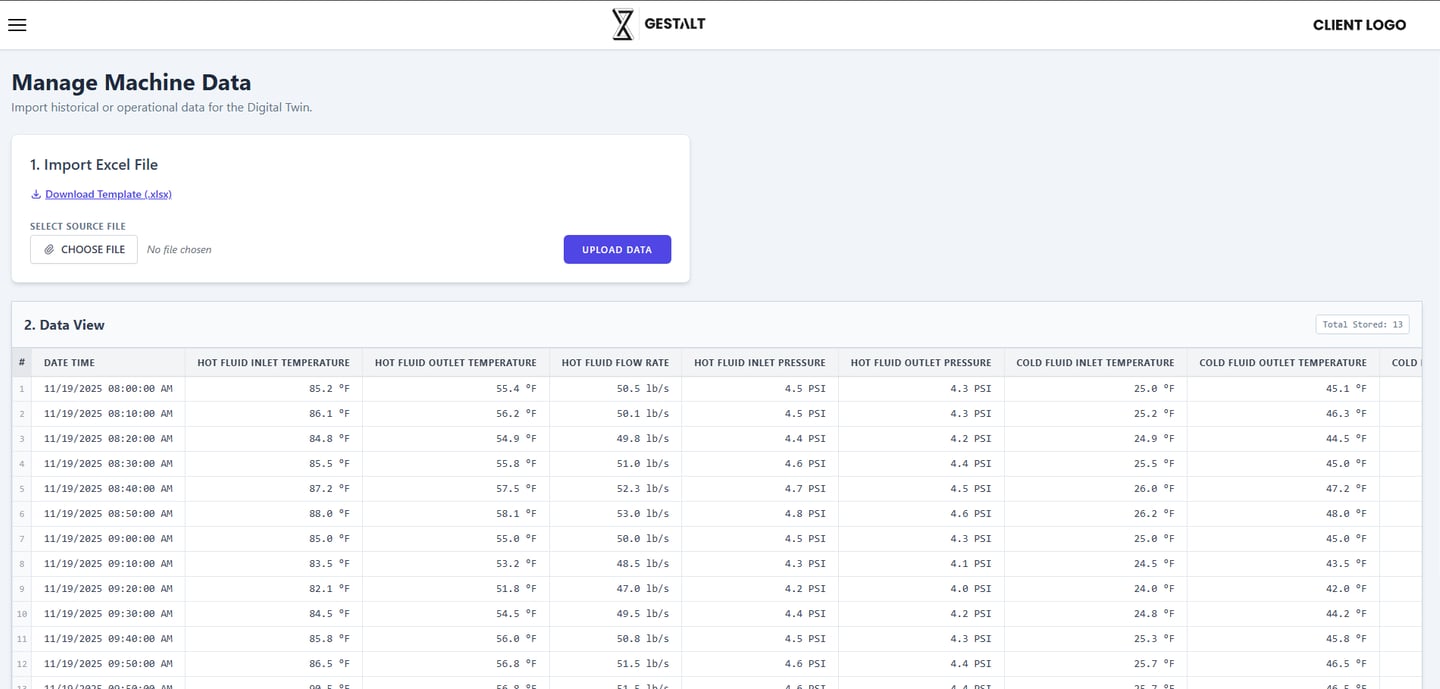Click the 26.2 °F cold inlet value
This screenshot has height=689, width=1440.
pos(1154,513)
